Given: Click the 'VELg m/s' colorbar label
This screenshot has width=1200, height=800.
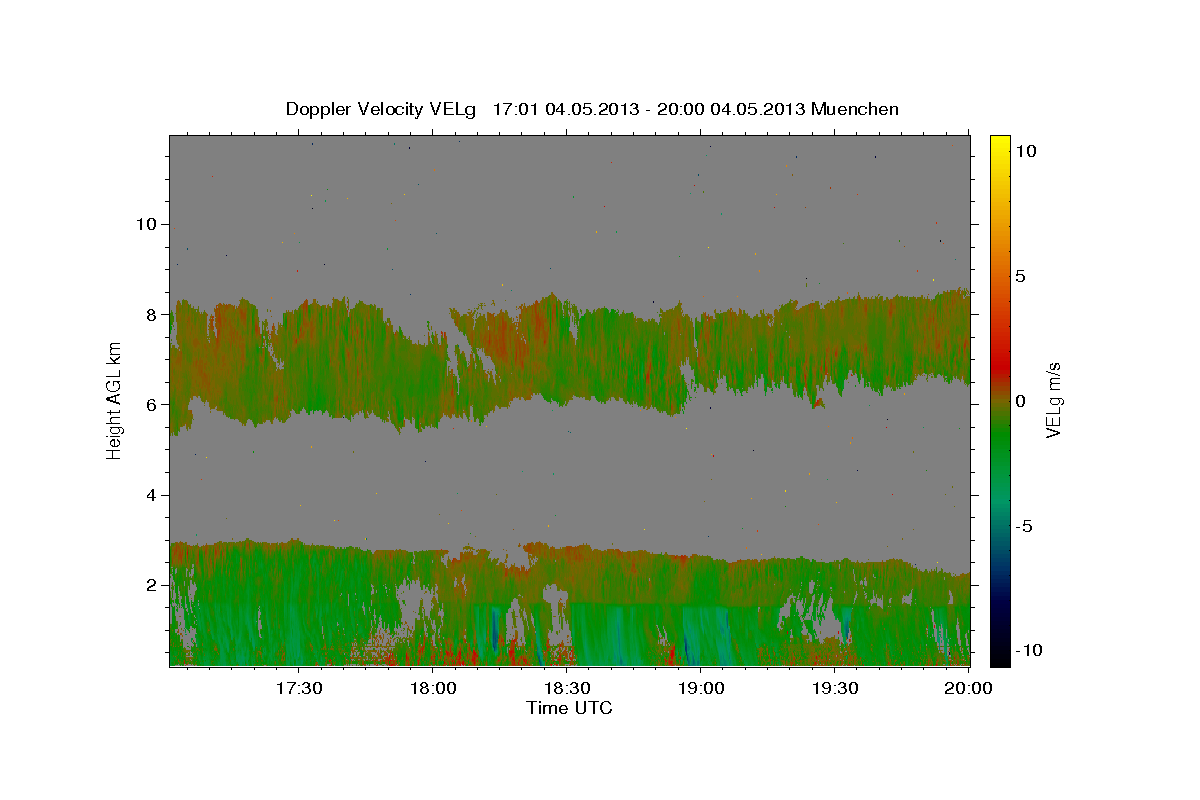Looking at the screenshot, I should 1053,399.
